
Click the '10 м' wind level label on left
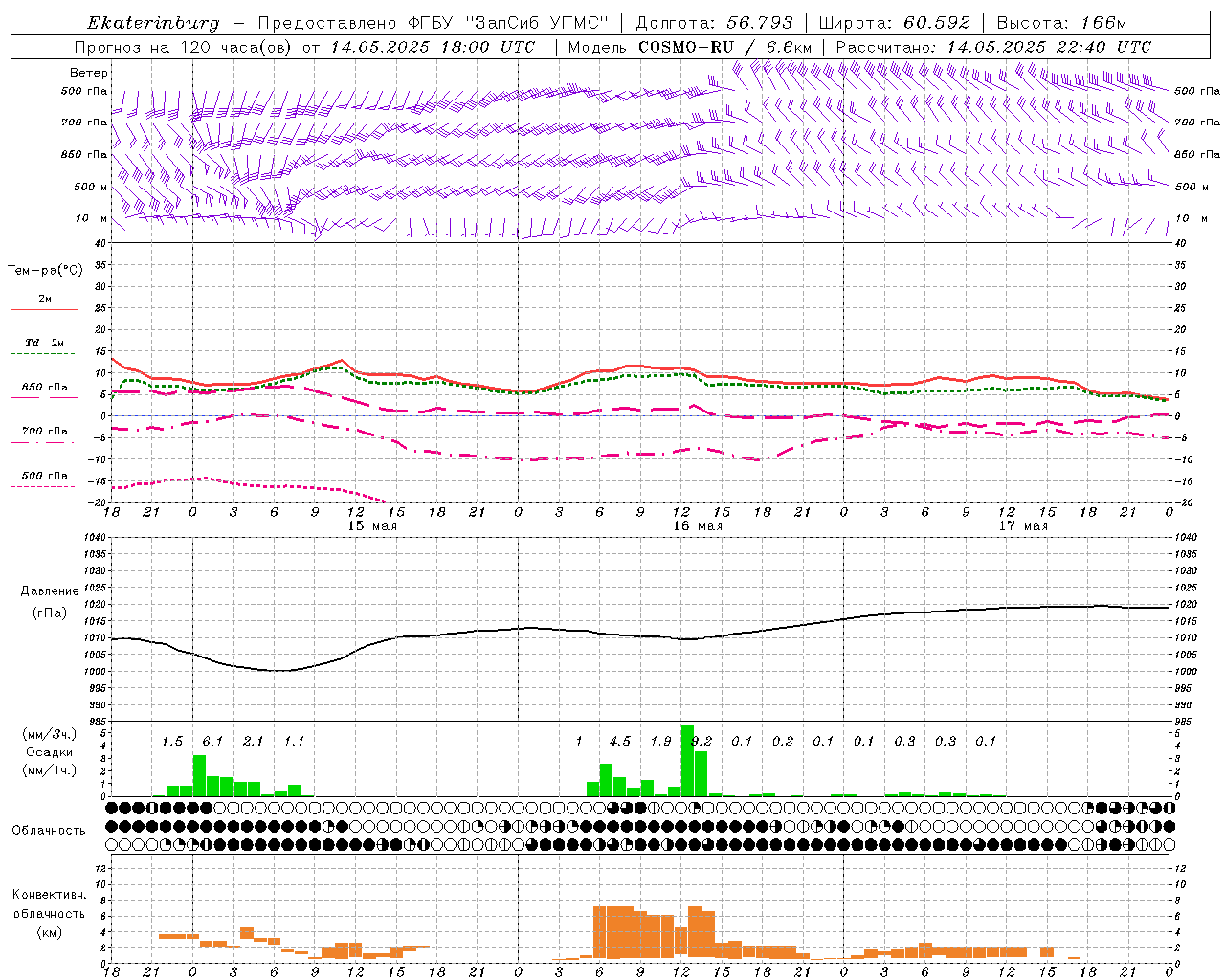pos(91,218)
